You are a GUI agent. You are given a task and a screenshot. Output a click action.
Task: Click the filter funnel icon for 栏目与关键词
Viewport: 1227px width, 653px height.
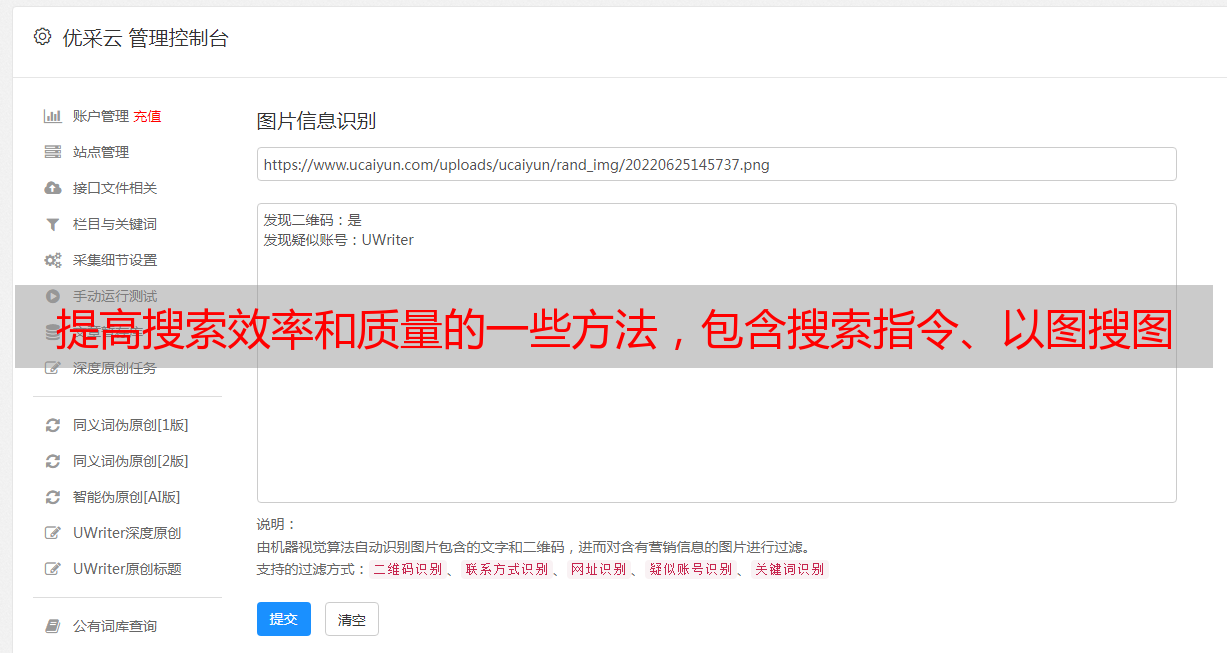(53, 224)
